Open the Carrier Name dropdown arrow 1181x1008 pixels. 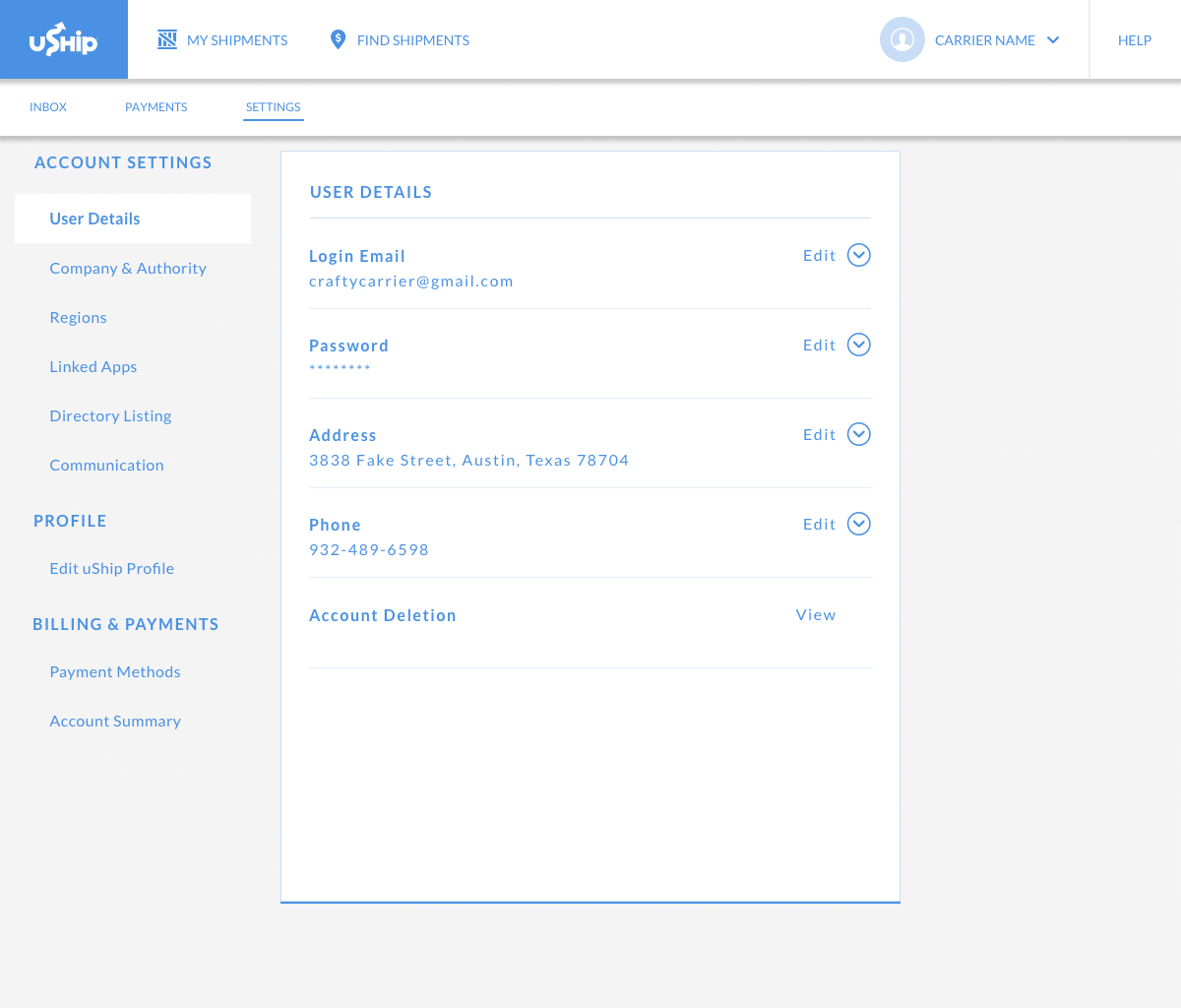click(x=1053, y=40)
